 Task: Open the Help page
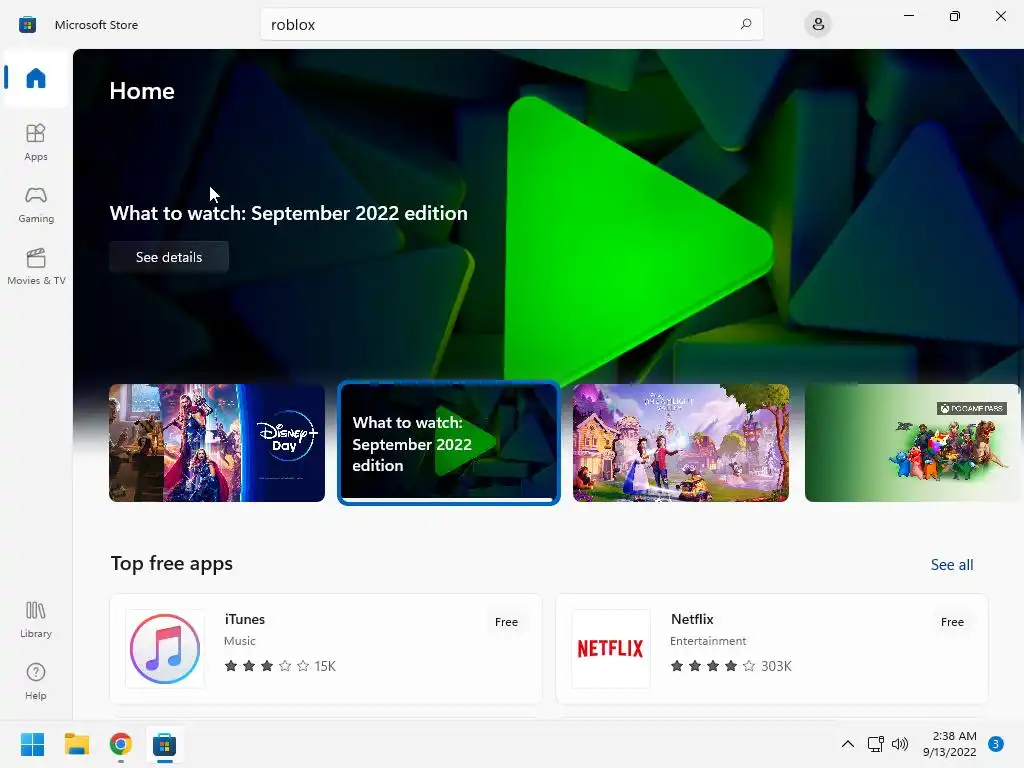point(36,682)
